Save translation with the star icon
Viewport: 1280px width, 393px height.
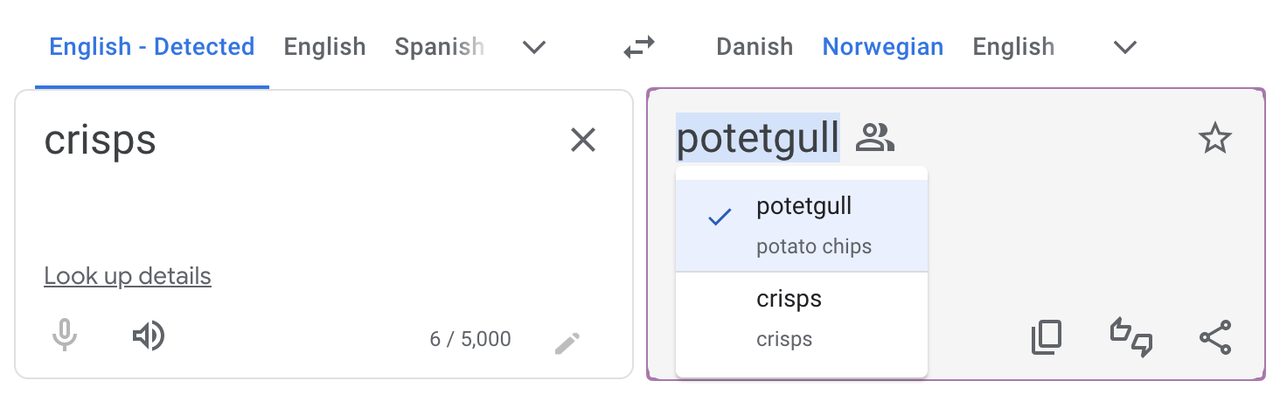(1215, 139)
